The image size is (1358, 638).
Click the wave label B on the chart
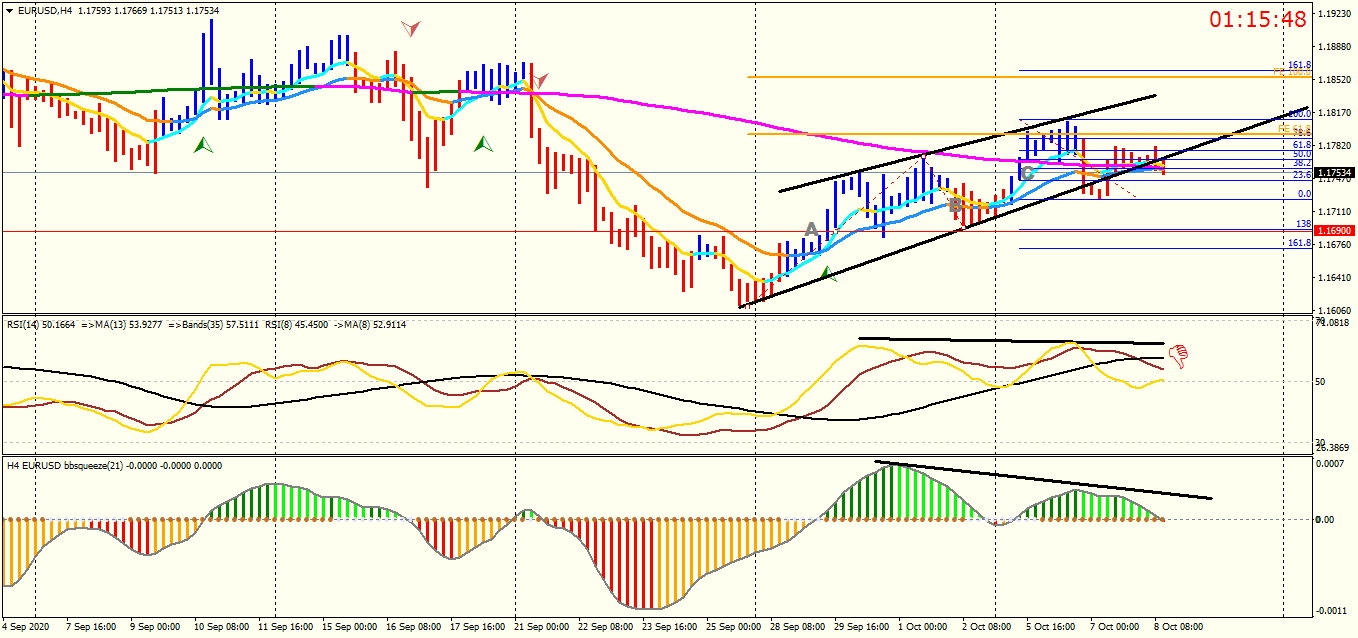955,205
